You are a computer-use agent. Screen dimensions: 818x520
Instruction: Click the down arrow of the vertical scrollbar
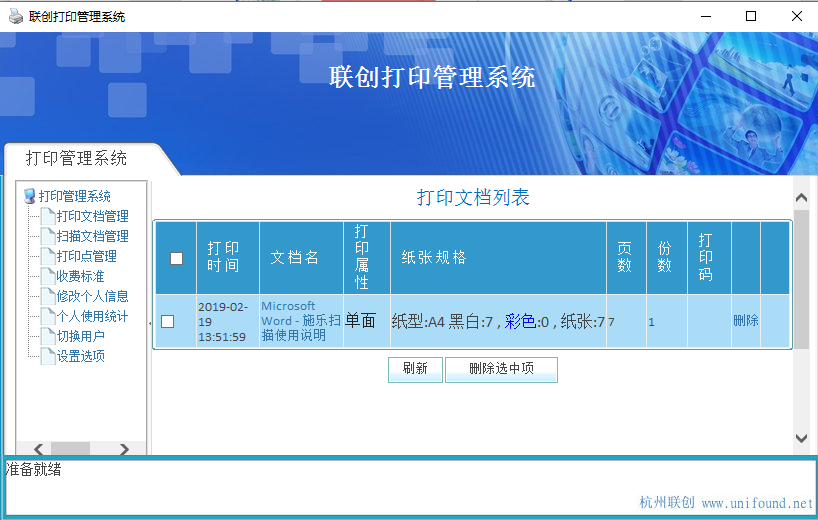[x=800, y=438]
